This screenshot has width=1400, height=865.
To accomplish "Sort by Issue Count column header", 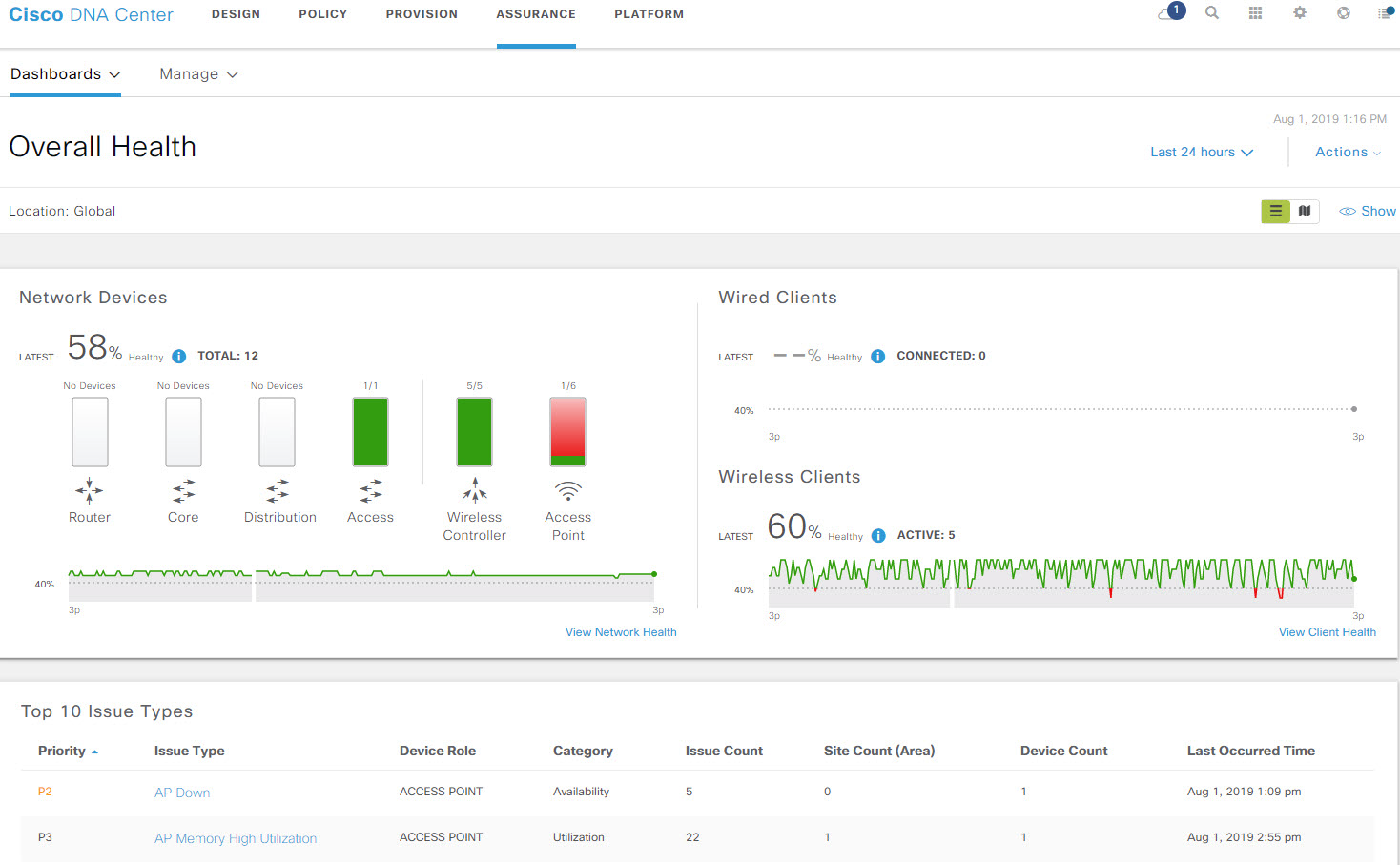I will (724, 752).
